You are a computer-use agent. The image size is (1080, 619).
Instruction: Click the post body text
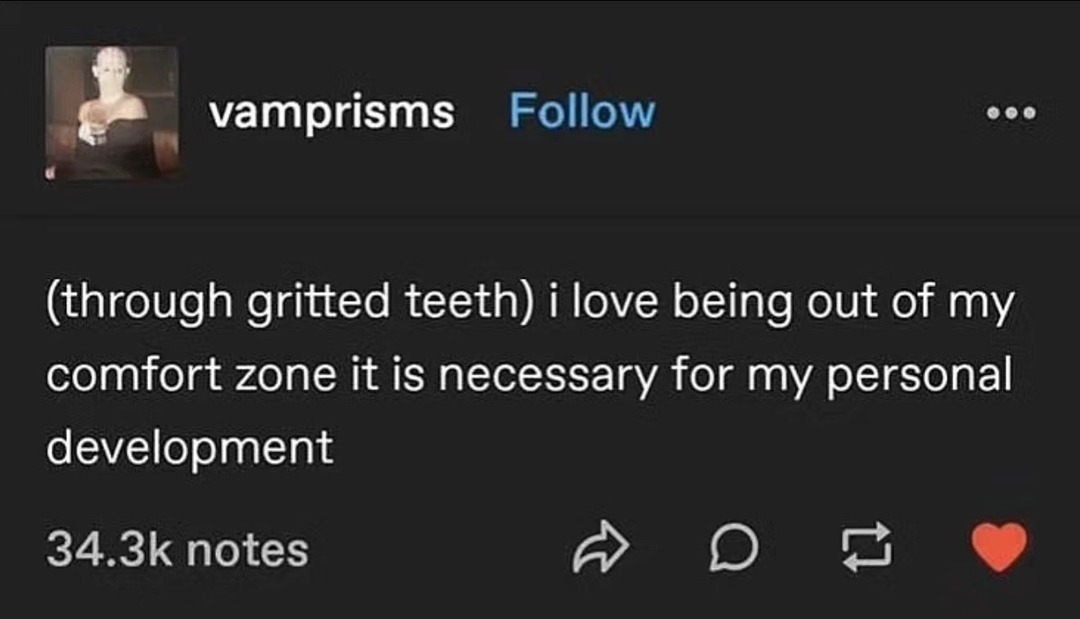click(530, 372)
